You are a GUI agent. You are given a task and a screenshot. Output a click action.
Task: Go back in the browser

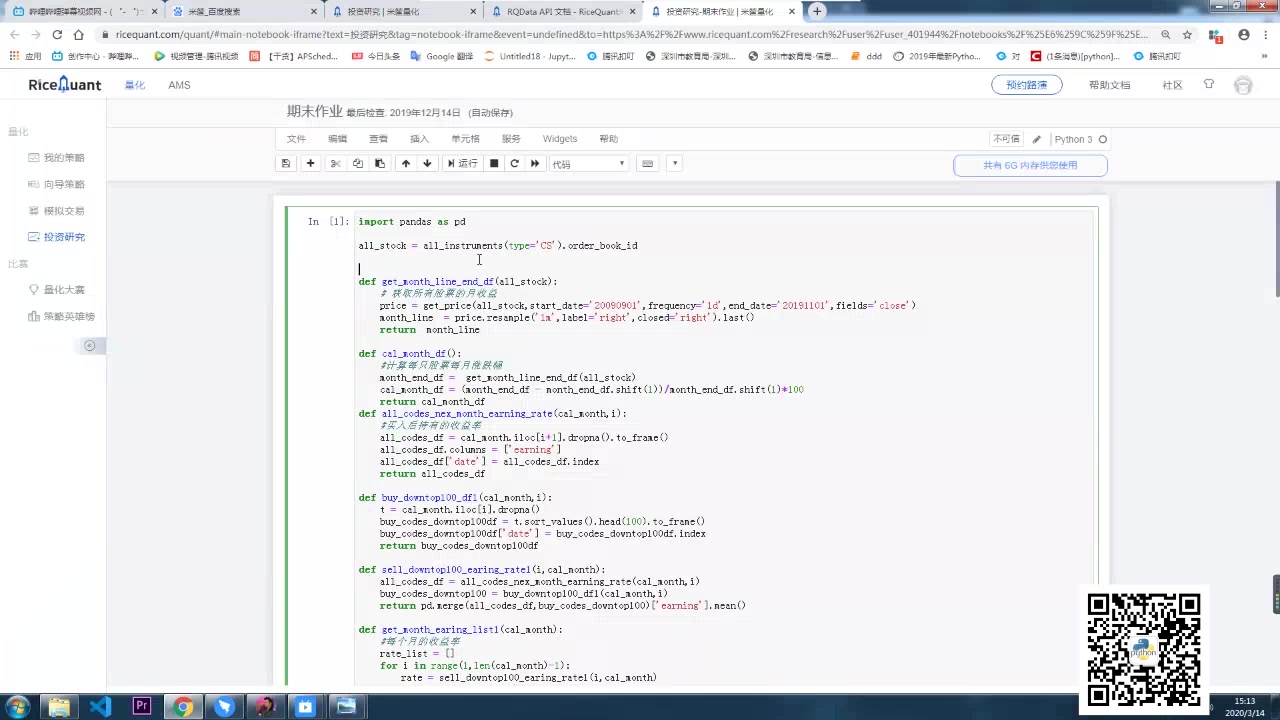point(14,34)
